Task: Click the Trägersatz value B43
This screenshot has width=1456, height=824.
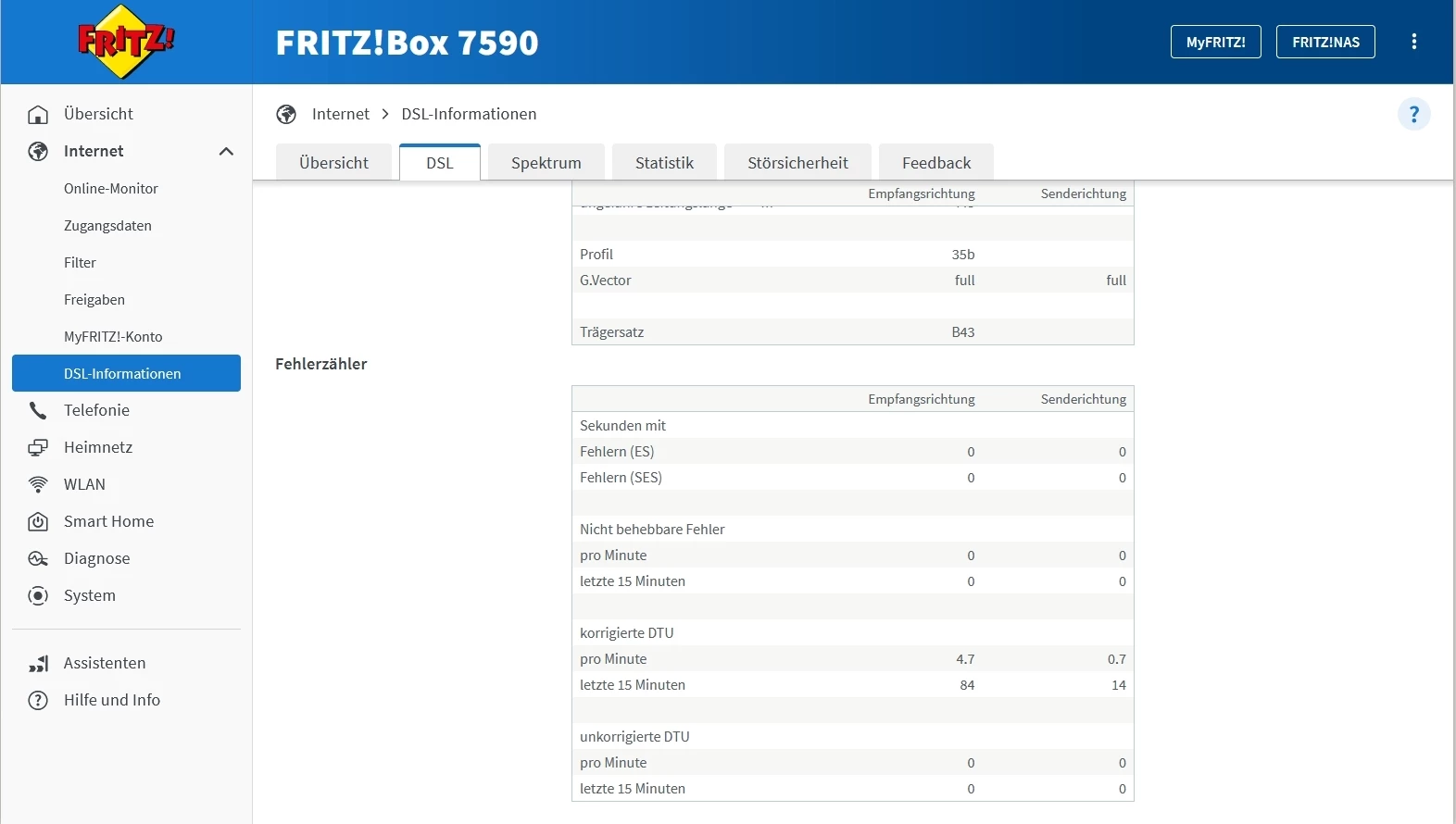Action: tap(963, 332)
